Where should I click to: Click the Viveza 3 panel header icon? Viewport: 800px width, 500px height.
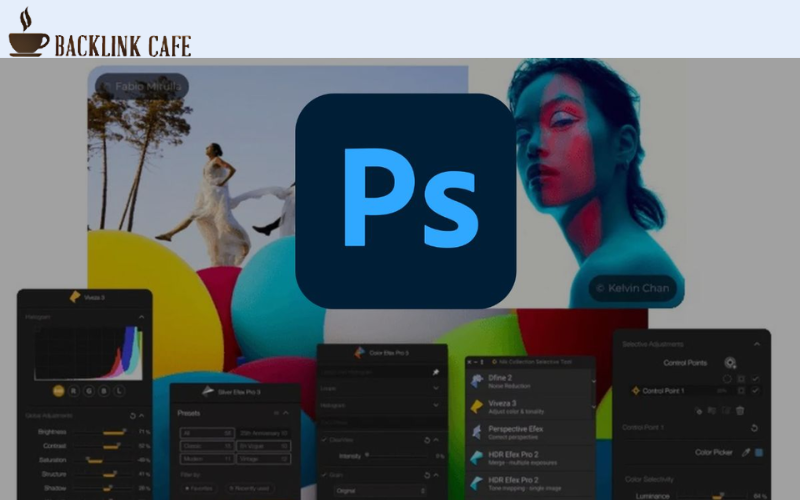(75, 296)
